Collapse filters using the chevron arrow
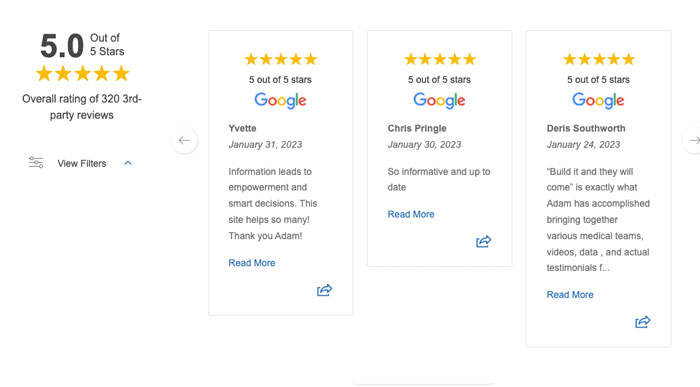Image resolution: width=700 pixels, height=387 pixels. [x=128, y=163]
